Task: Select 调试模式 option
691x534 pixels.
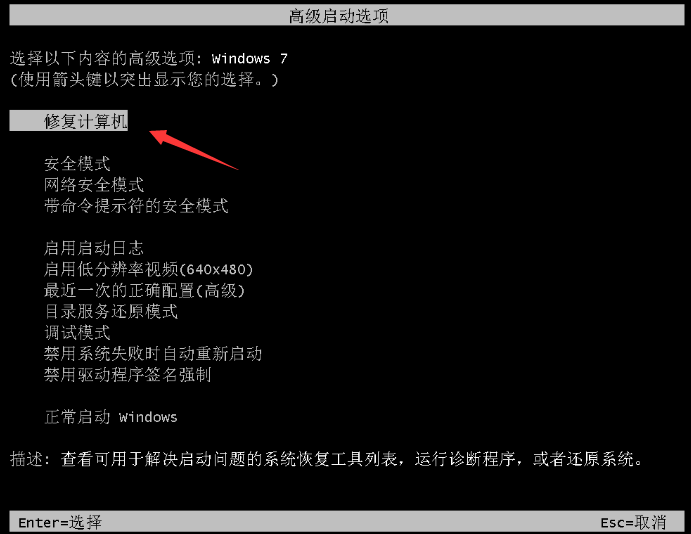Action: pos(77,332)
